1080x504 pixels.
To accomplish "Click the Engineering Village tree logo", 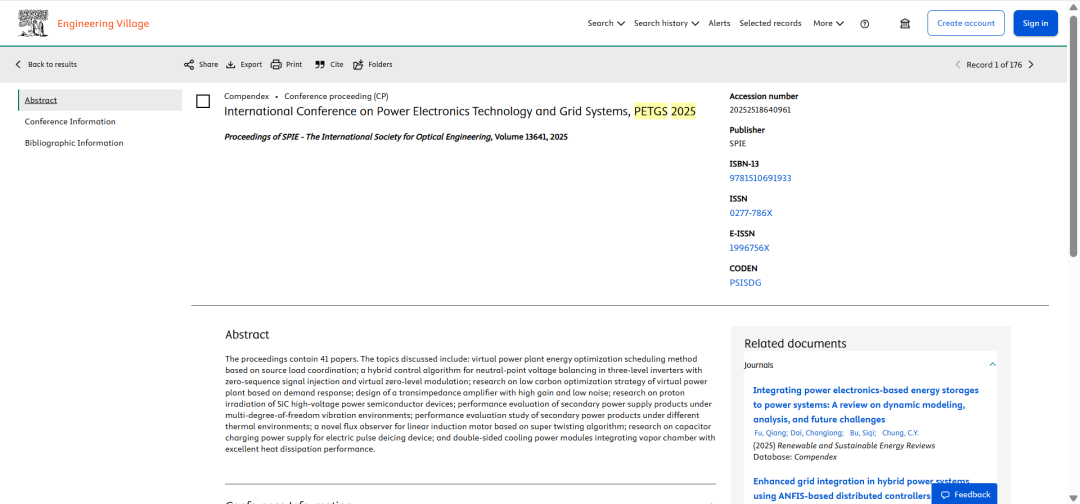I will tap(33, 23).
